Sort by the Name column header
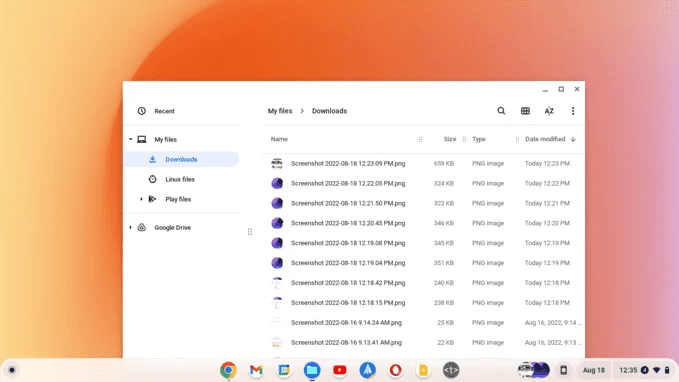This screenshot has width=679, height=382. click(x=279, y=139)
